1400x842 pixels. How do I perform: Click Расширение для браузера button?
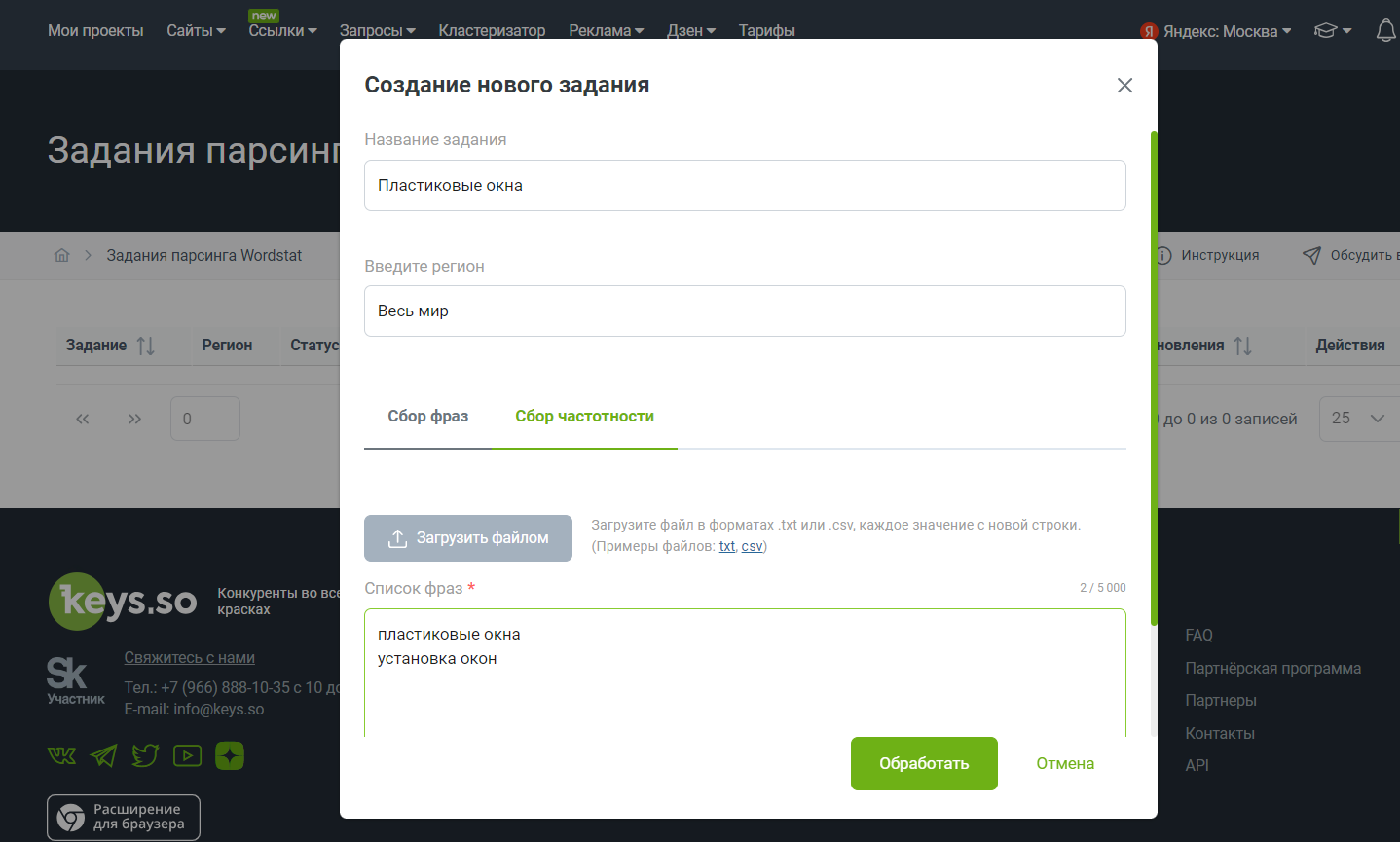click(124, 818)
